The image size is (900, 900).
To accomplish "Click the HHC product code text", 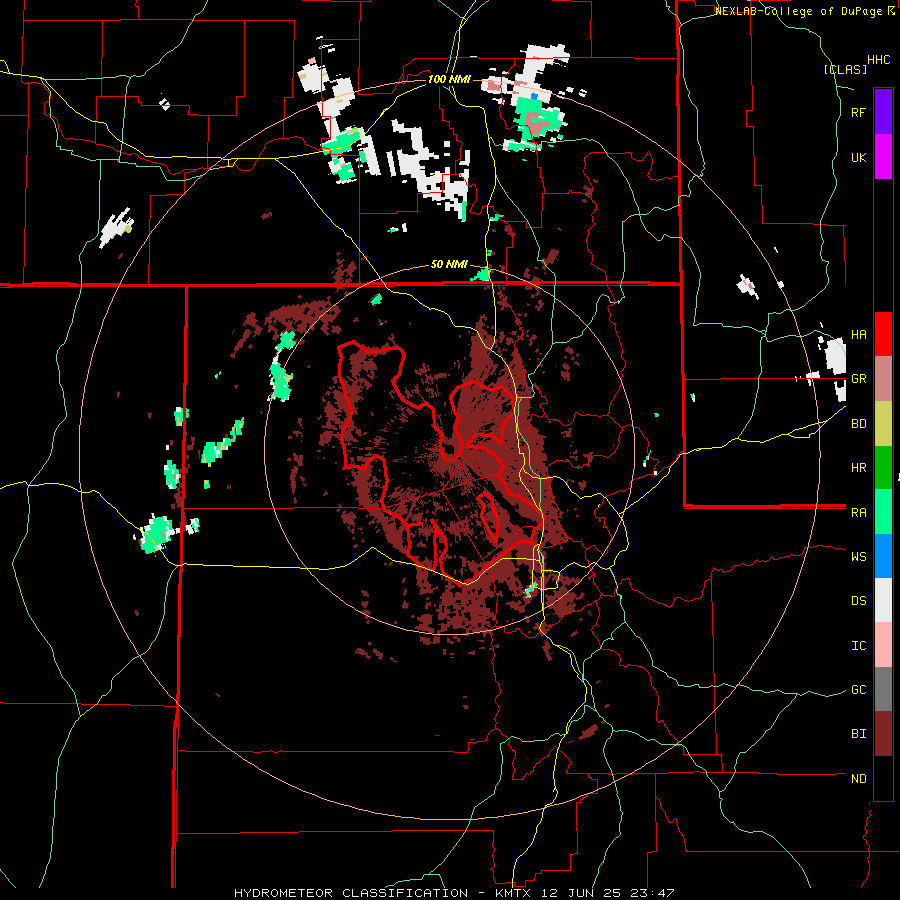I will (x=878, y=60).
